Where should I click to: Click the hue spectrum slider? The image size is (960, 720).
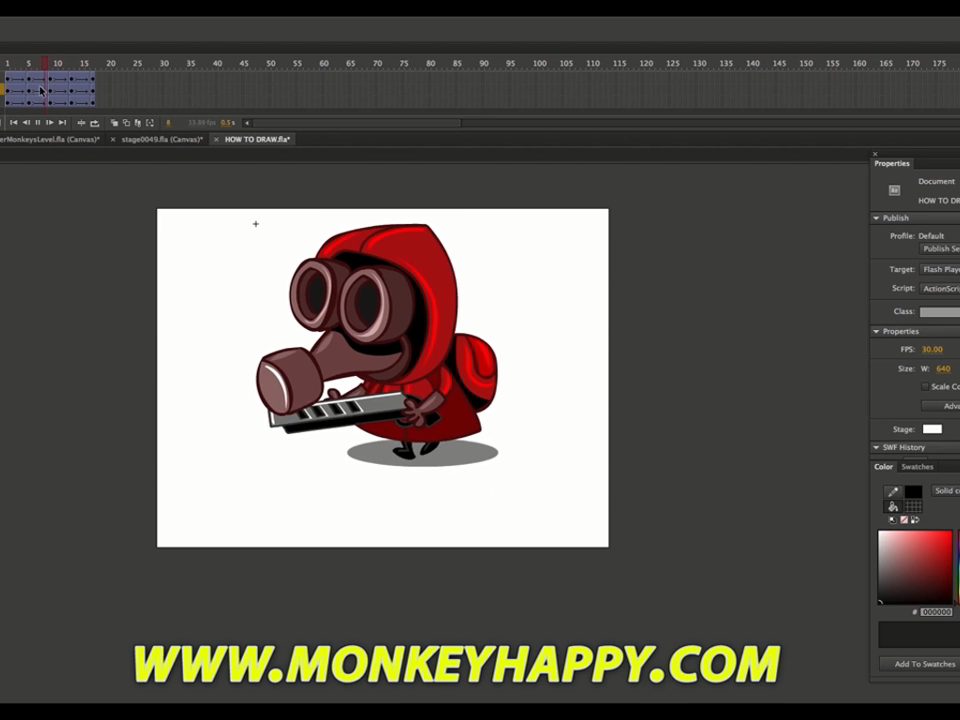pyautogui.click(x=958, y=567)
